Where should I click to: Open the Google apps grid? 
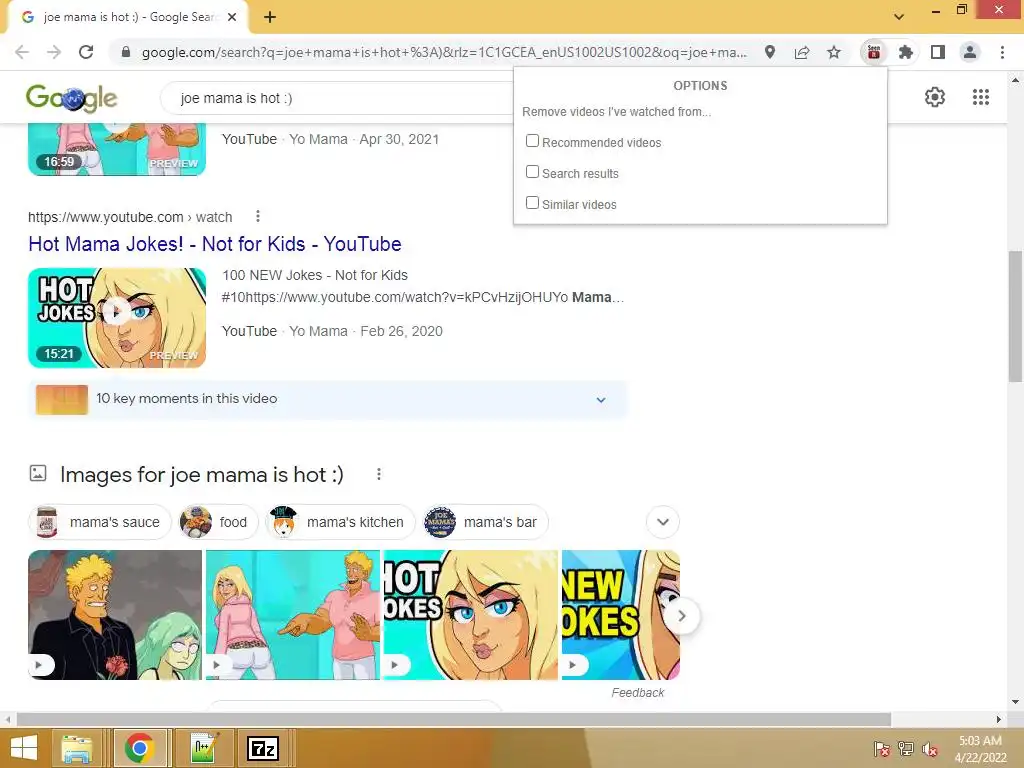point(981,97)
